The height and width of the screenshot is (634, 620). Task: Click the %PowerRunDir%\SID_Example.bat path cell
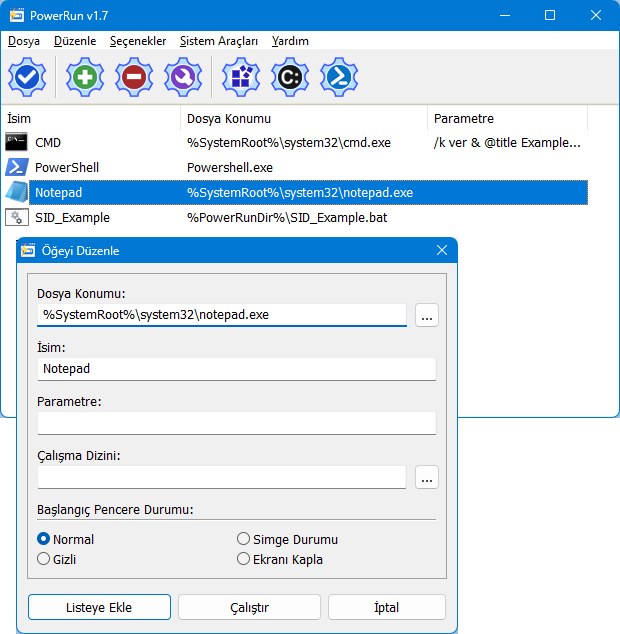(287, 218)
